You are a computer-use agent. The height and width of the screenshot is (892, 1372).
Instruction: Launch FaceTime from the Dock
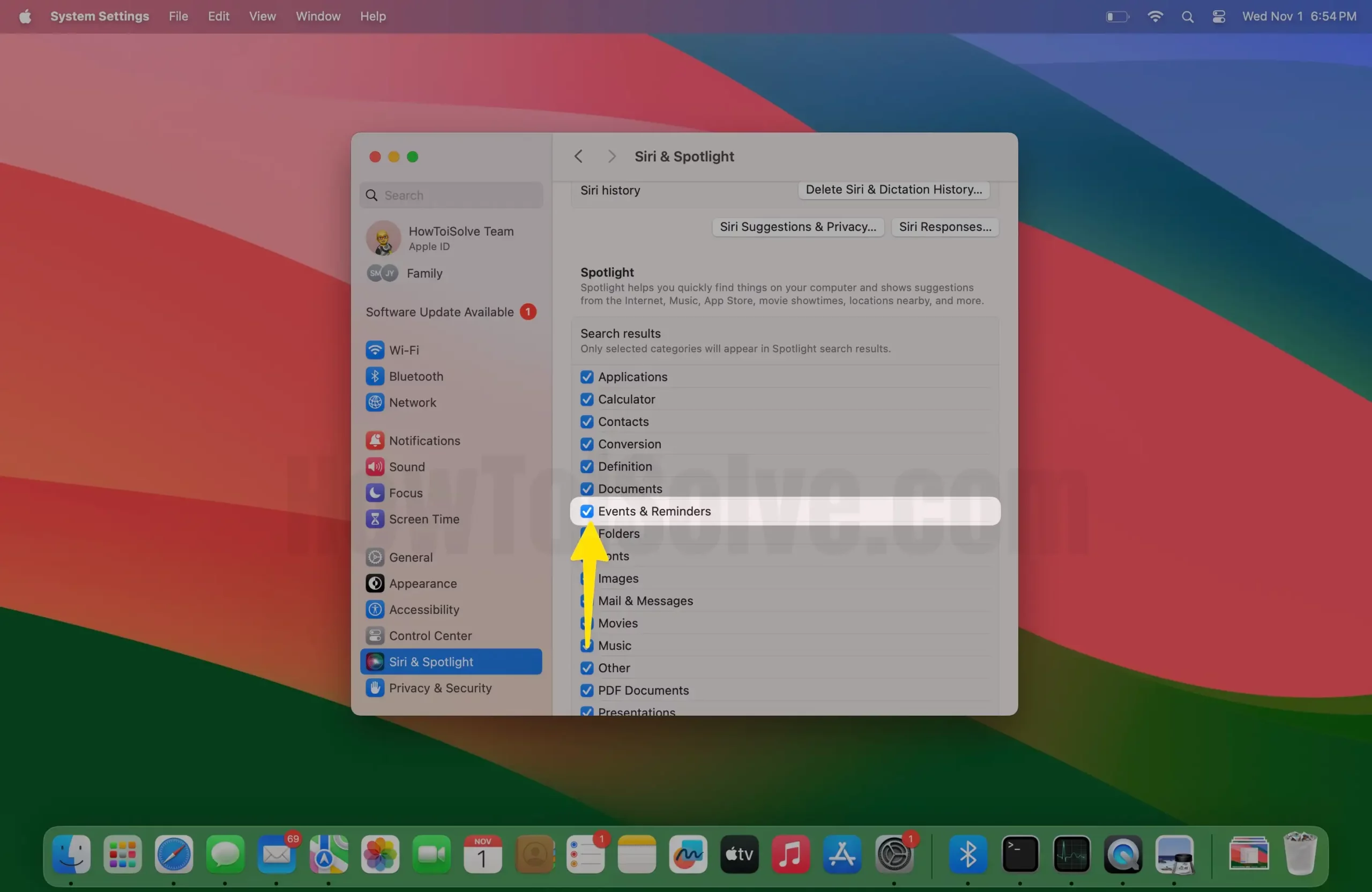pos(431,853)
